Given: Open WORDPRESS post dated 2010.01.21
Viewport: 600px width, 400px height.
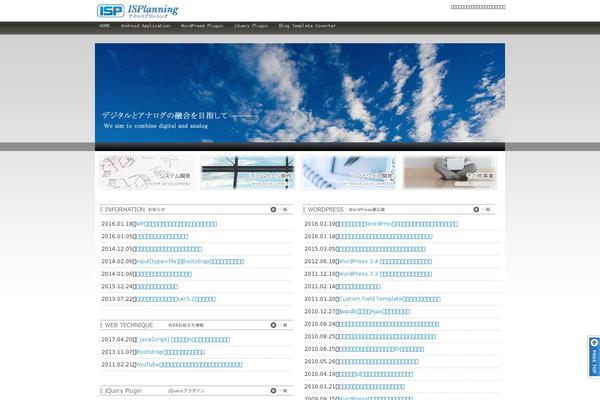Looking at the screenshot, I should click(x=372, y=387).
